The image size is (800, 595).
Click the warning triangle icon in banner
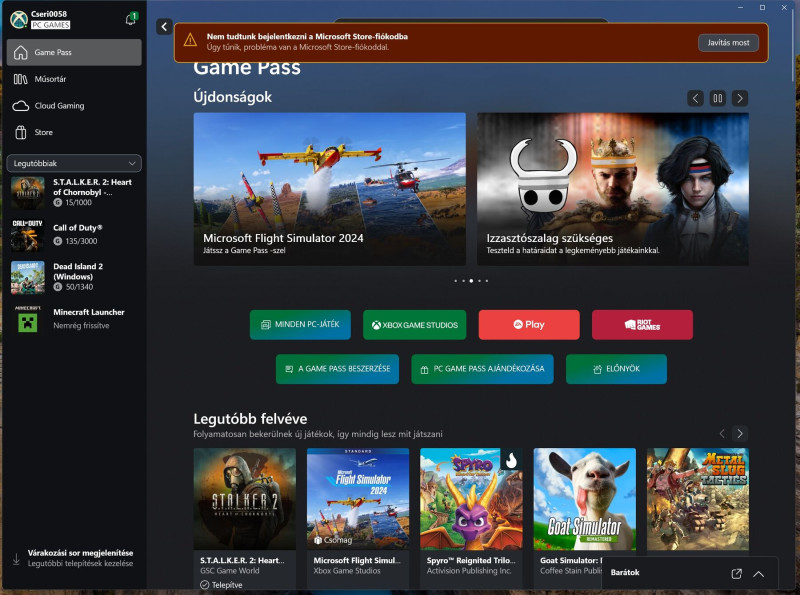click(190, 40)
